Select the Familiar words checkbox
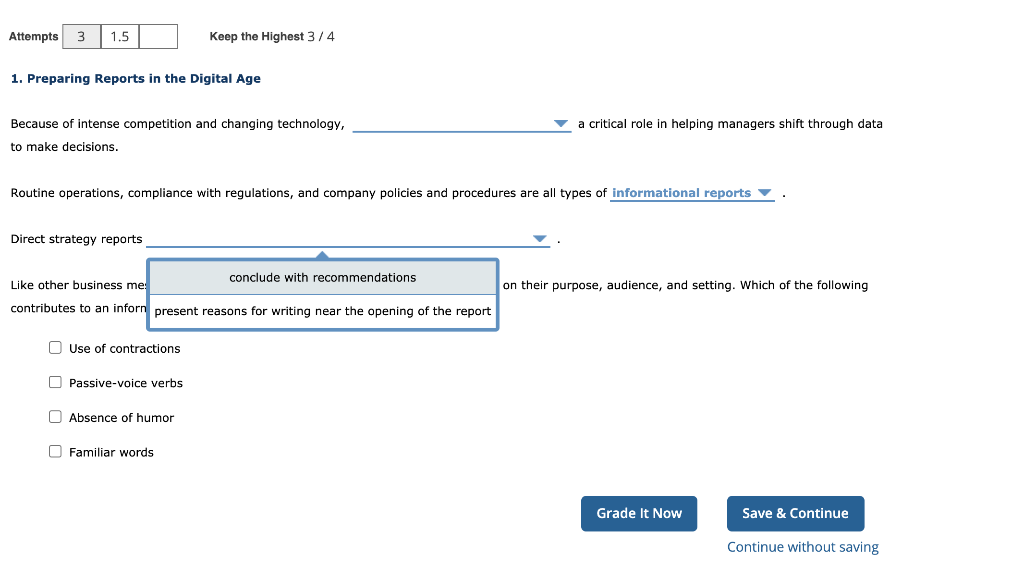This screenshot has height=568, width=1024. point(56,452)
